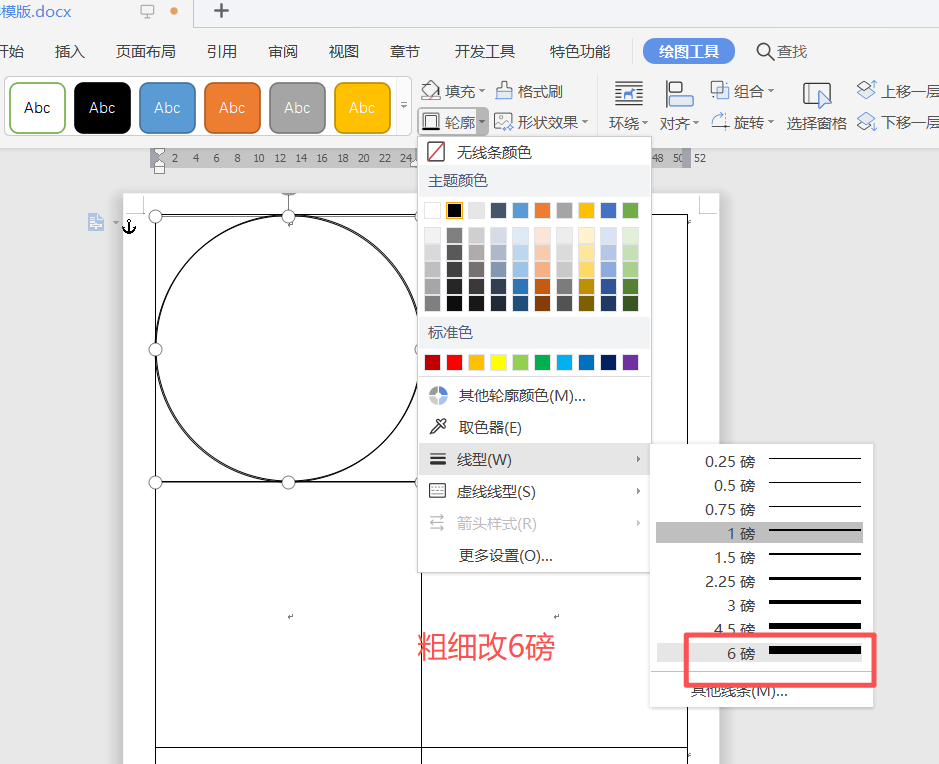This screenshot has width=939, height=764.
Task: Click the Eyedropper (取色器) icon
Action: tap(438, 427)
